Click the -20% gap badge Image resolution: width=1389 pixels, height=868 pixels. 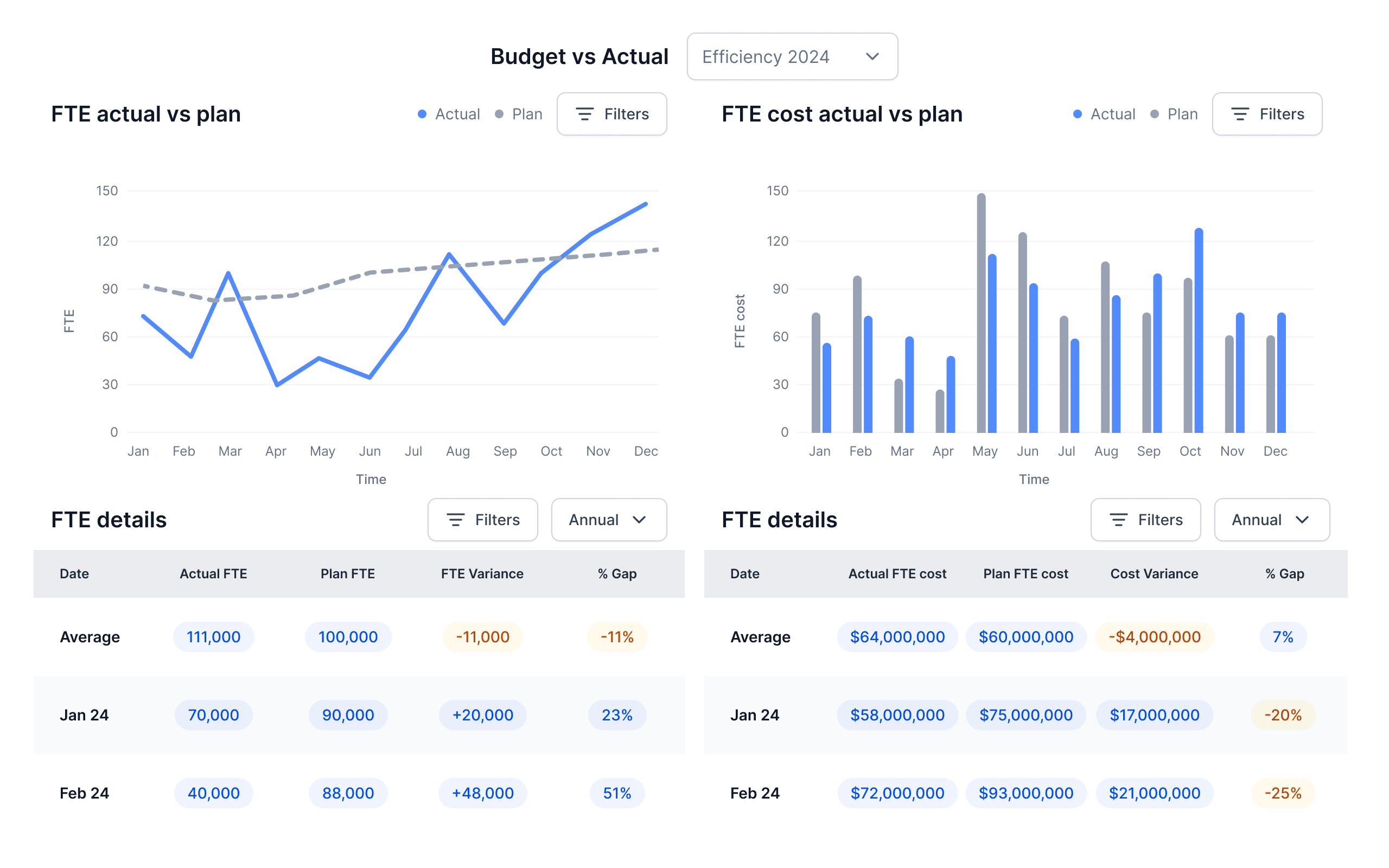1283,714
